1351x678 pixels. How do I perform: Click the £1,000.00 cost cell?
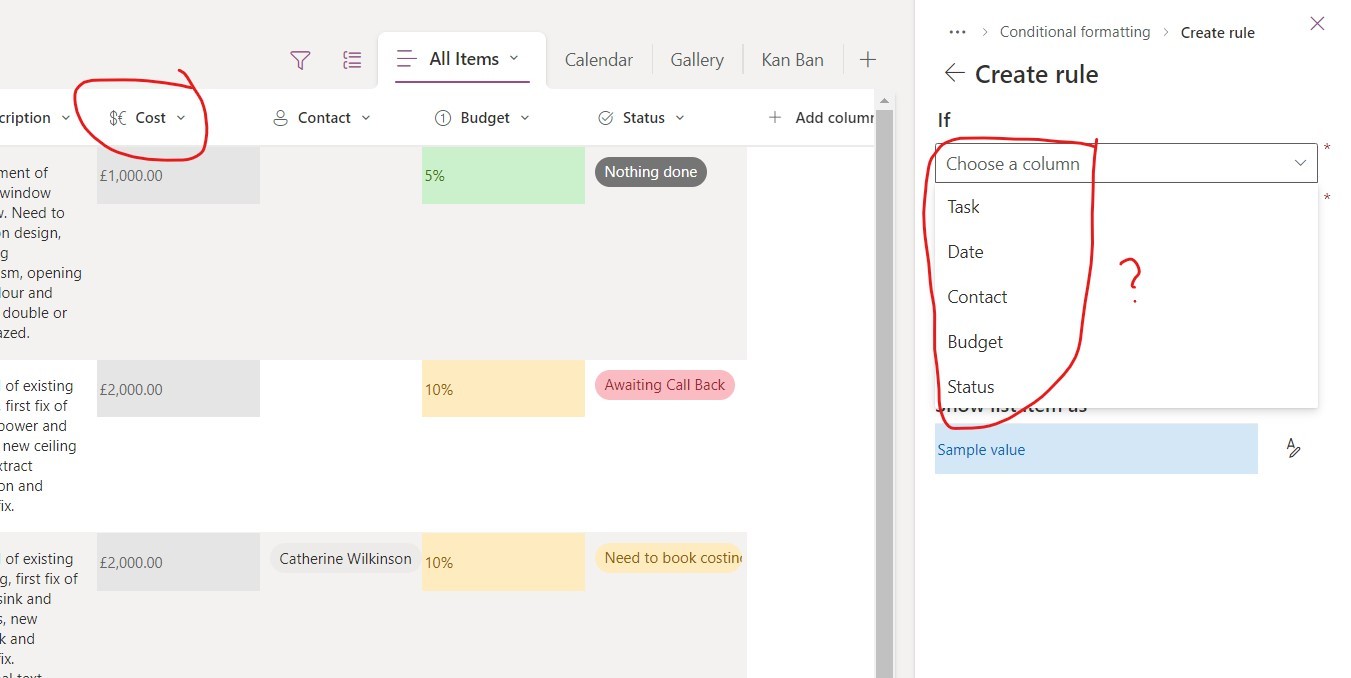178,175
